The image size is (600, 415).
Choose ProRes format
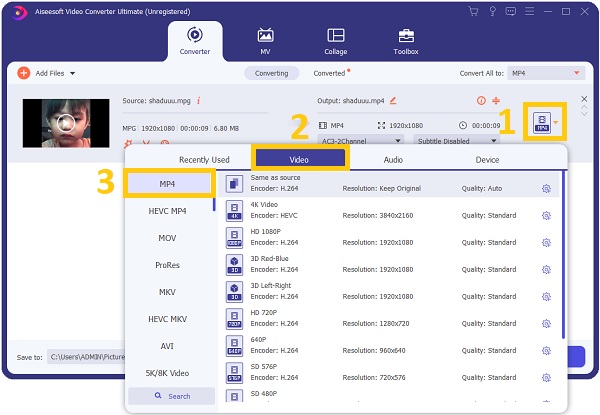pyautogui.click(x=167, y=265)
